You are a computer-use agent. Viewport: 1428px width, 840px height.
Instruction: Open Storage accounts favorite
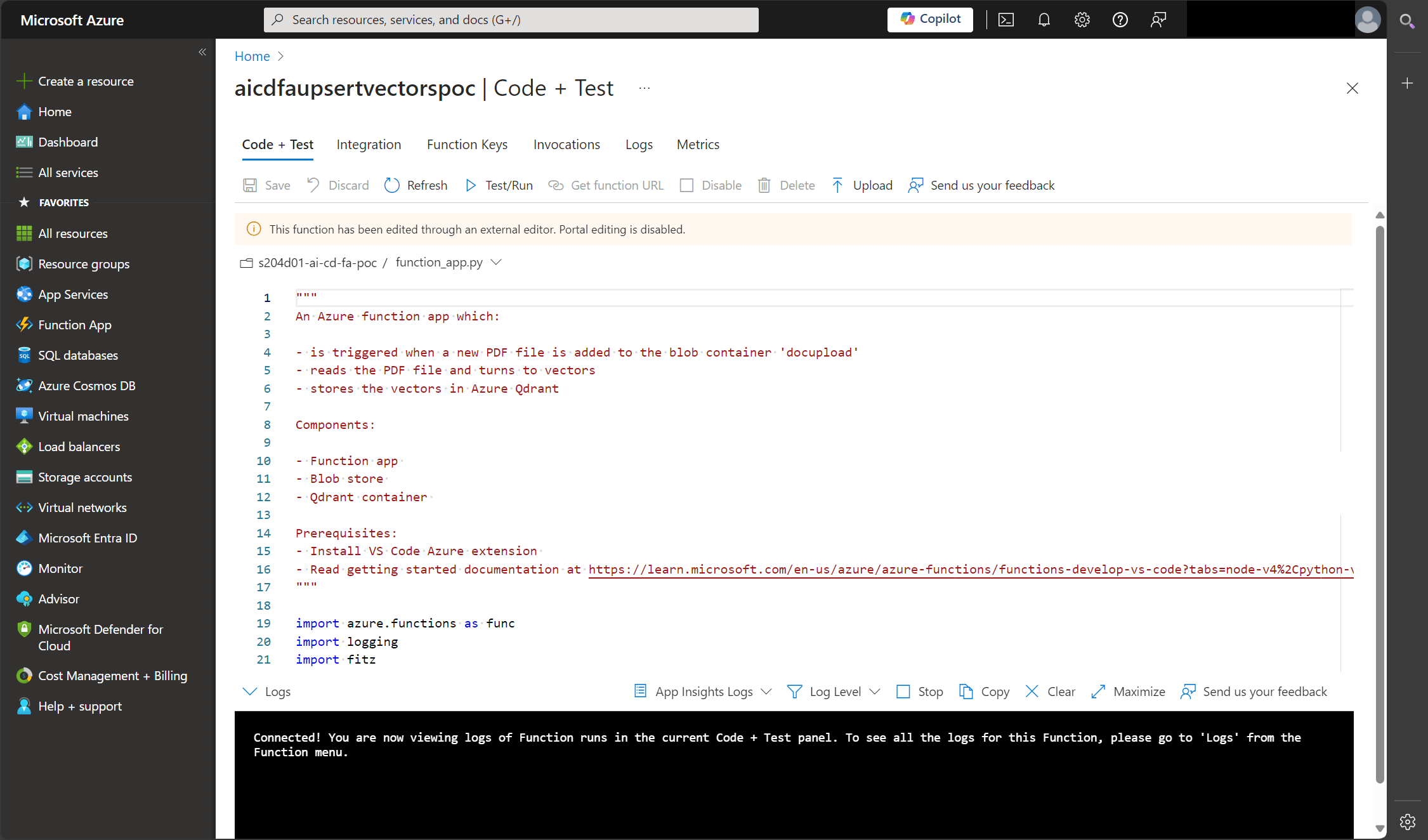pyautogui.click(x=85, y=477)
